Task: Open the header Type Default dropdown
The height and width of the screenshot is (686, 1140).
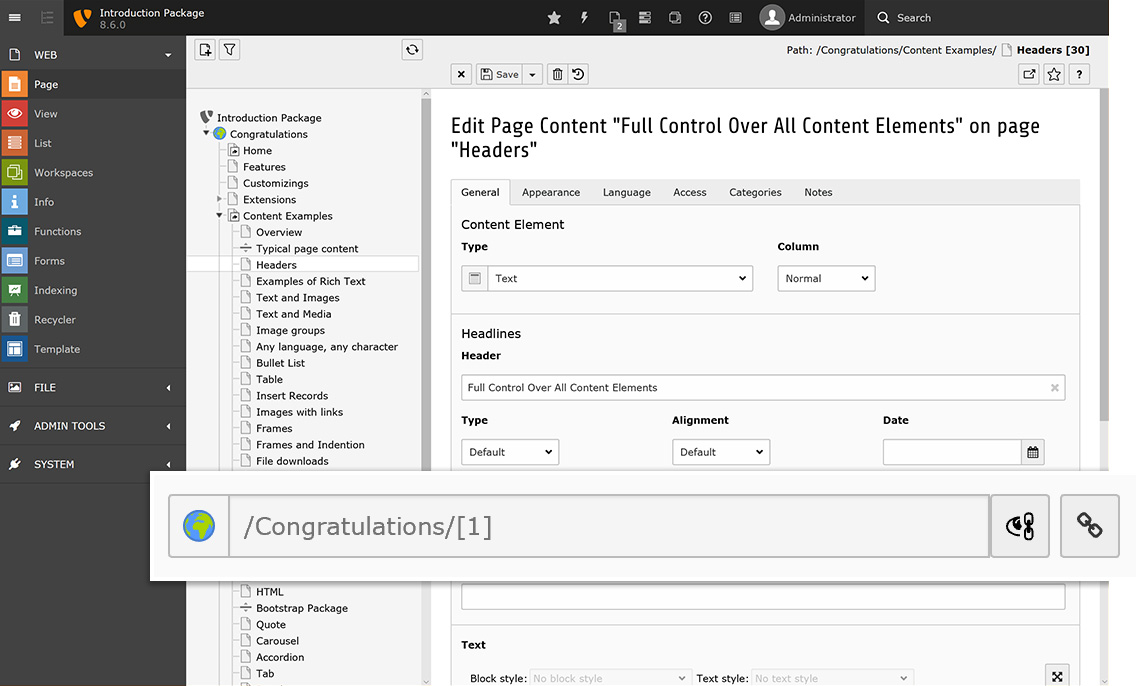Action: [510, 452]
